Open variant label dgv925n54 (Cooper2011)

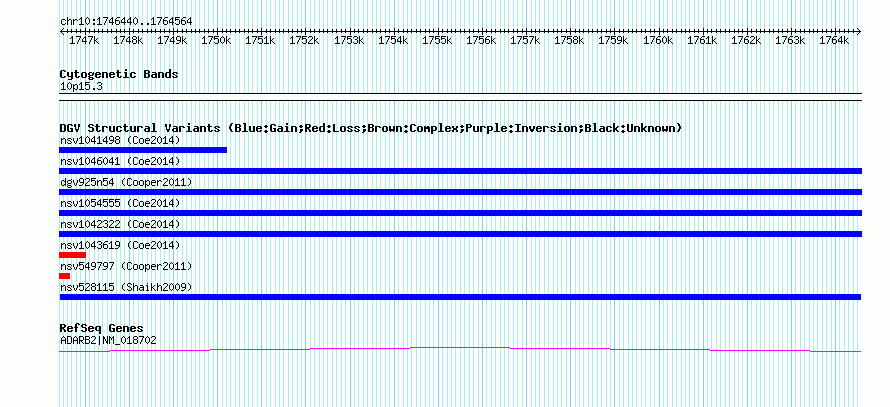coord(126,182)
